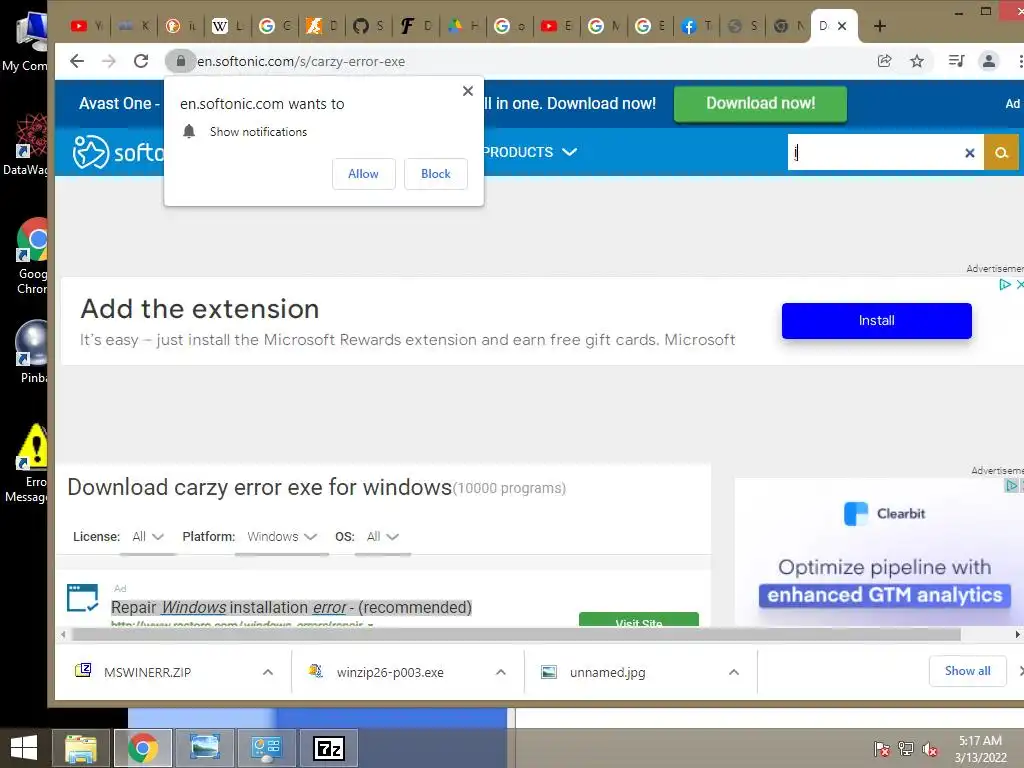1024x768 pixels.
Task: Click the share page icon in the address bar
Action: (x=884, y=61)
